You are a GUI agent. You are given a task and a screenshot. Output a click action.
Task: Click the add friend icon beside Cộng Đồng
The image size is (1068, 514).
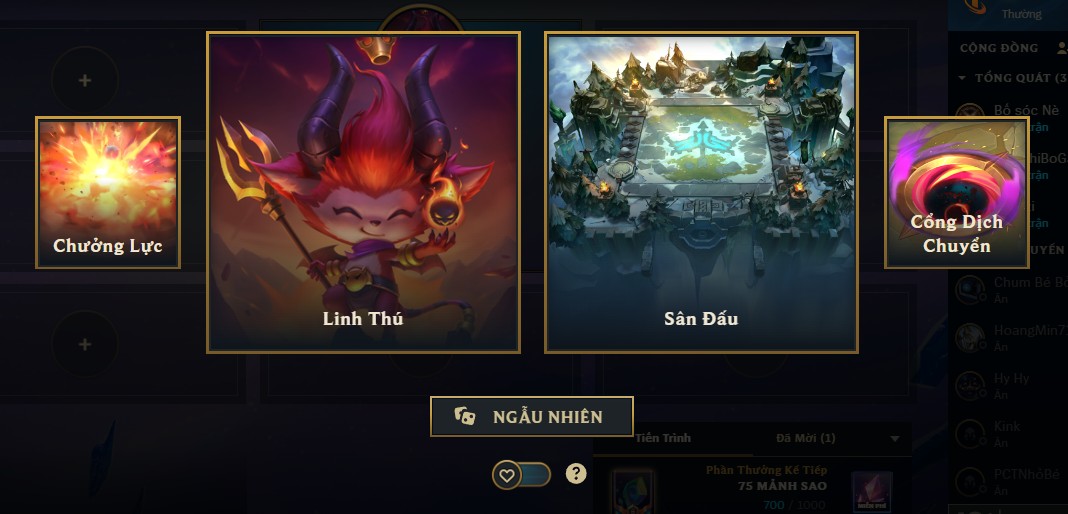tap(1062, 48)
